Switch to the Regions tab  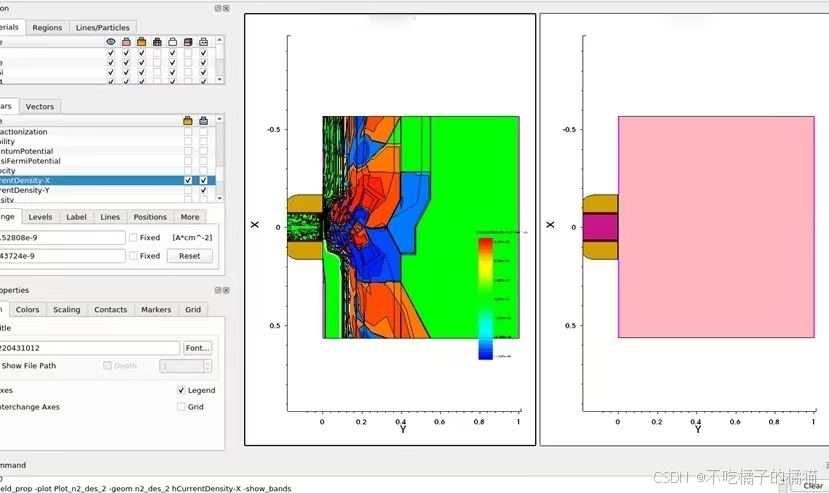click(x=47, y=28)
